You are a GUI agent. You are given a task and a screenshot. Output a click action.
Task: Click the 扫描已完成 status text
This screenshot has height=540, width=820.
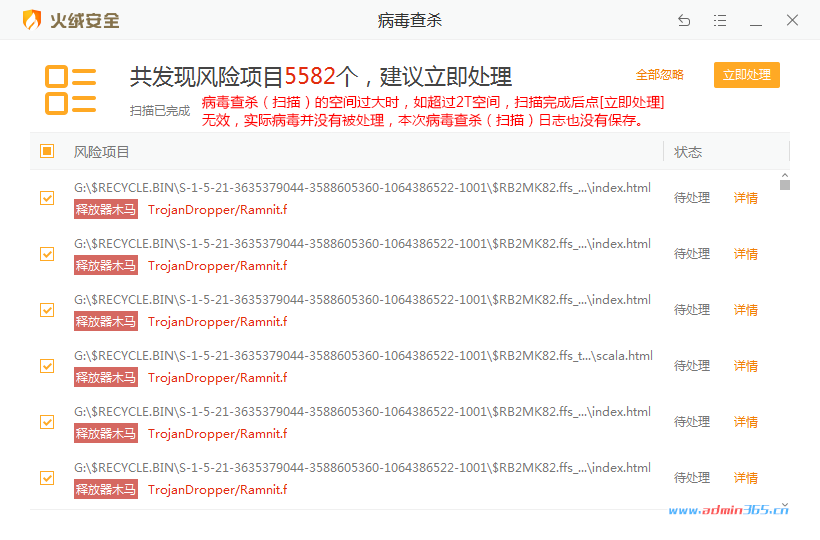coord(160,111)
